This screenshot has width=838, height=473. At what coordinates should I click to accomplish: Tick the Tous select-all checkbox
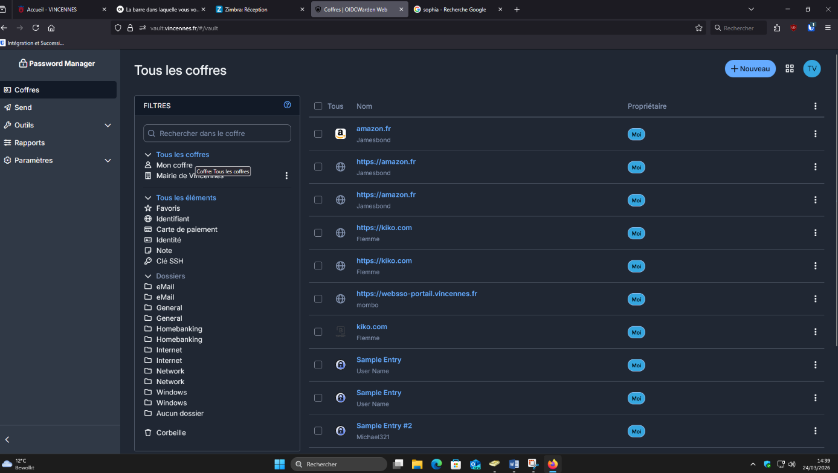click(318, 106)
